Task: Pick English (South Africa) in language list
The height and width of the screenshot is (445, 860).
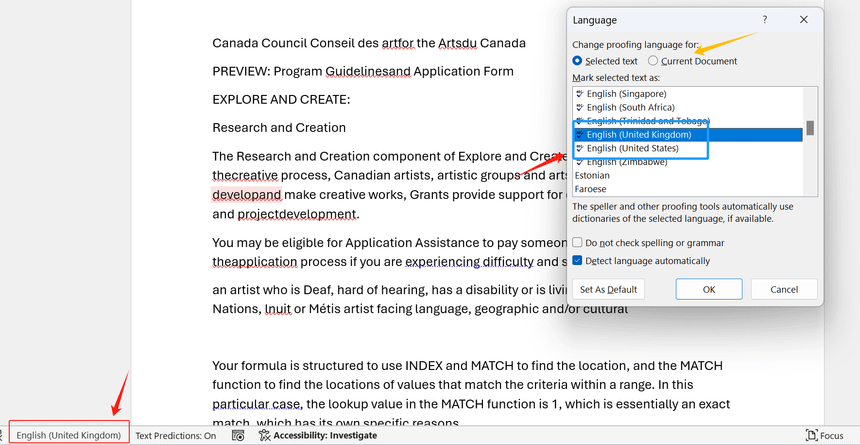Action: pos(632,107)
